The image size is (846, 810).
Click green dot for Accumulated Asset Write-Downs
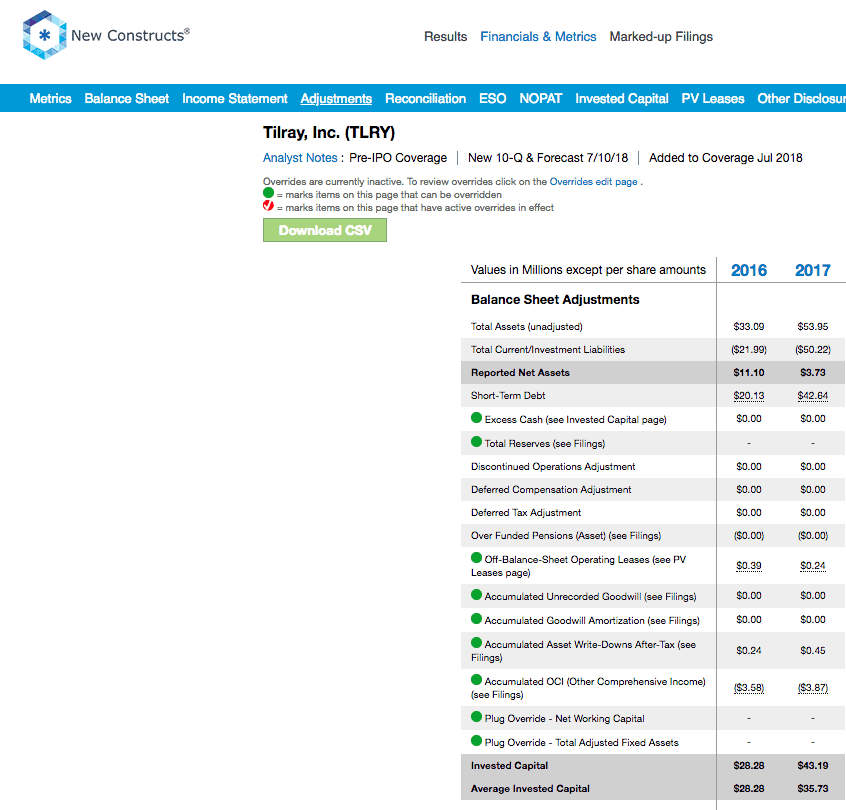pos(476,643)
